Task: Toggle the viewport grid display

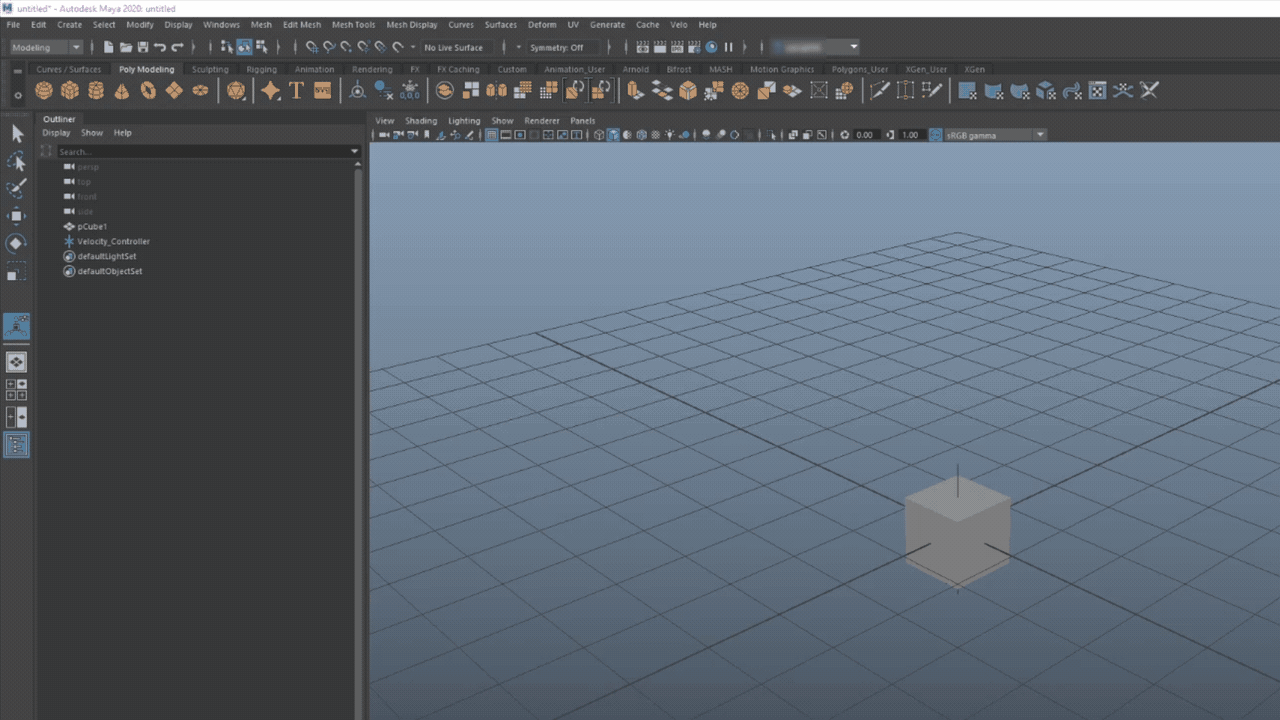Action: click(x=492, y=135)
